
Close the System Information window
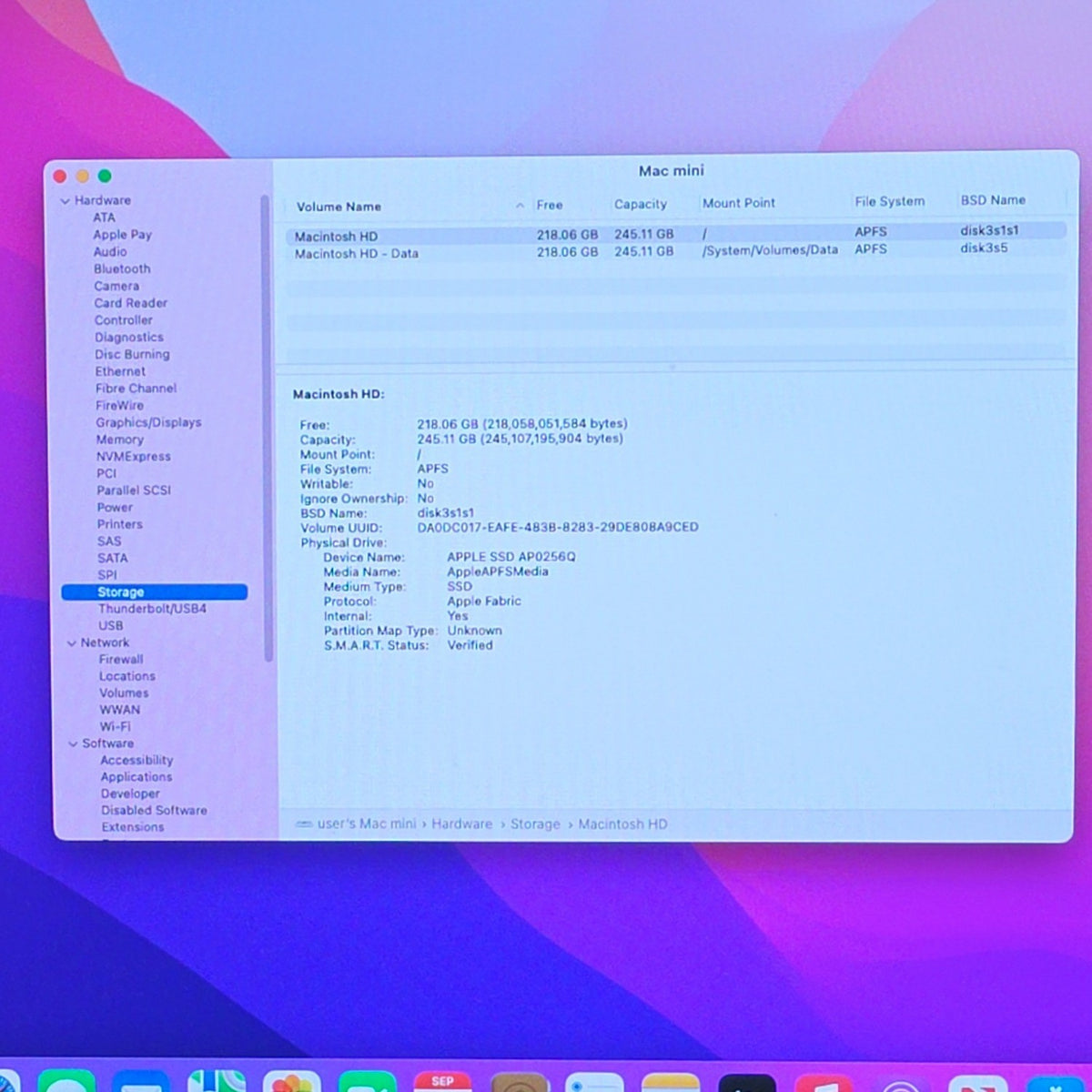tap(60, 177)
